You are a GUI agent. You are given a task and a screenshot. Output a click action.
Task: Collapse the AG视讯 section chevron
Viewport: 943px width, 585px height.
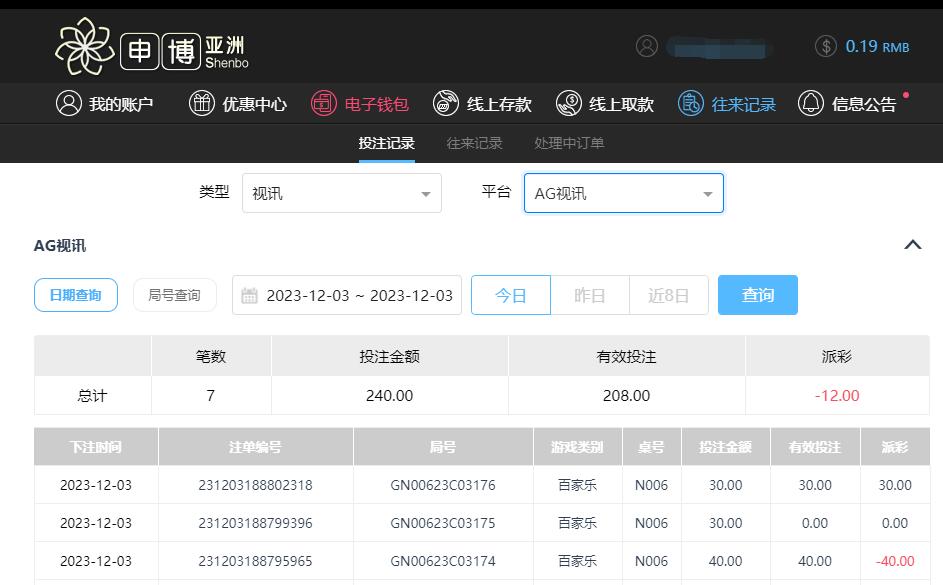click(912, 245)
